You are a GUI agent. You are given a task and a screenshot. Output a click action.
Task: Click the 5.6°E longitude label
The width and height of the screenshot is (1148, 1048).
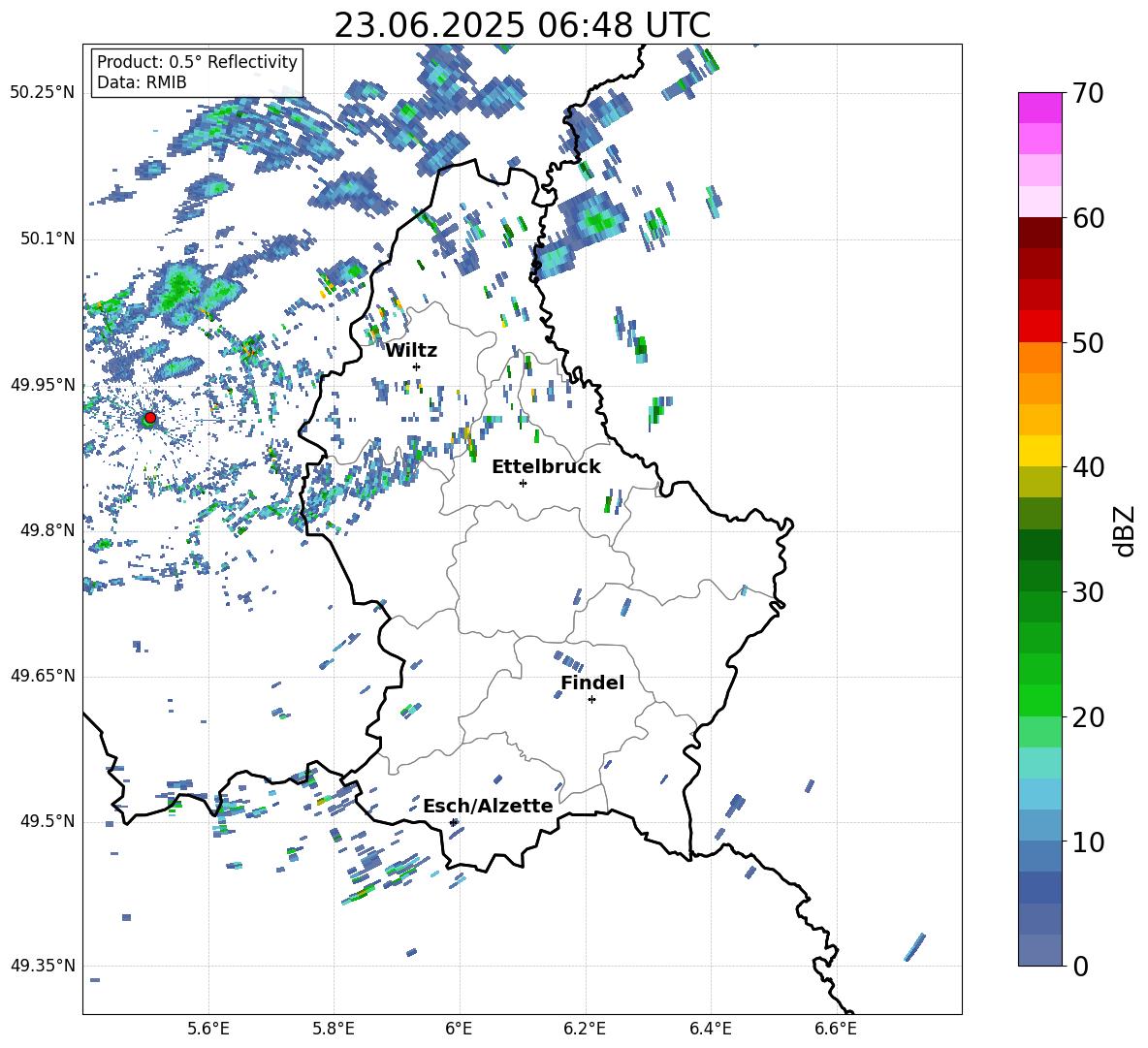[208, 1029]
